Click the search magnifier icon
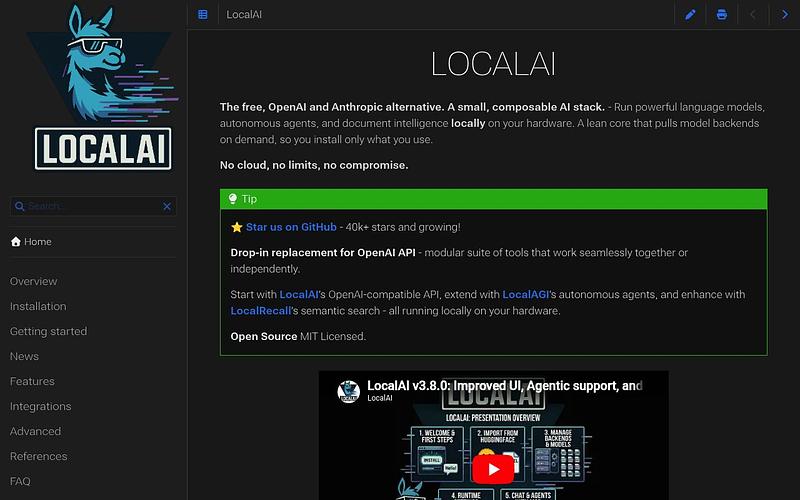This screenshot has width=800, height=500. point(19,206)
